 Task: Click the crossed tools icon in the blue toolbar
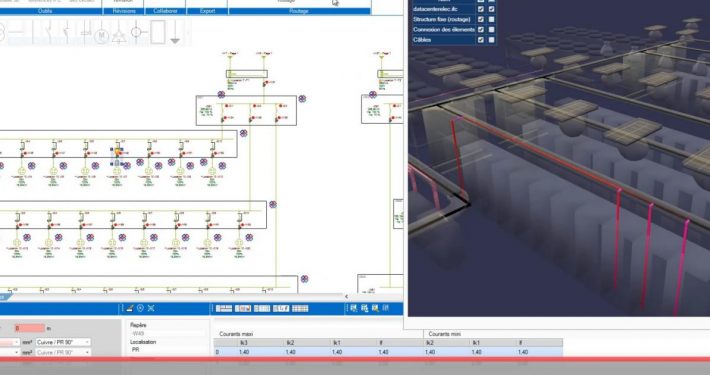tap(151, 308)
